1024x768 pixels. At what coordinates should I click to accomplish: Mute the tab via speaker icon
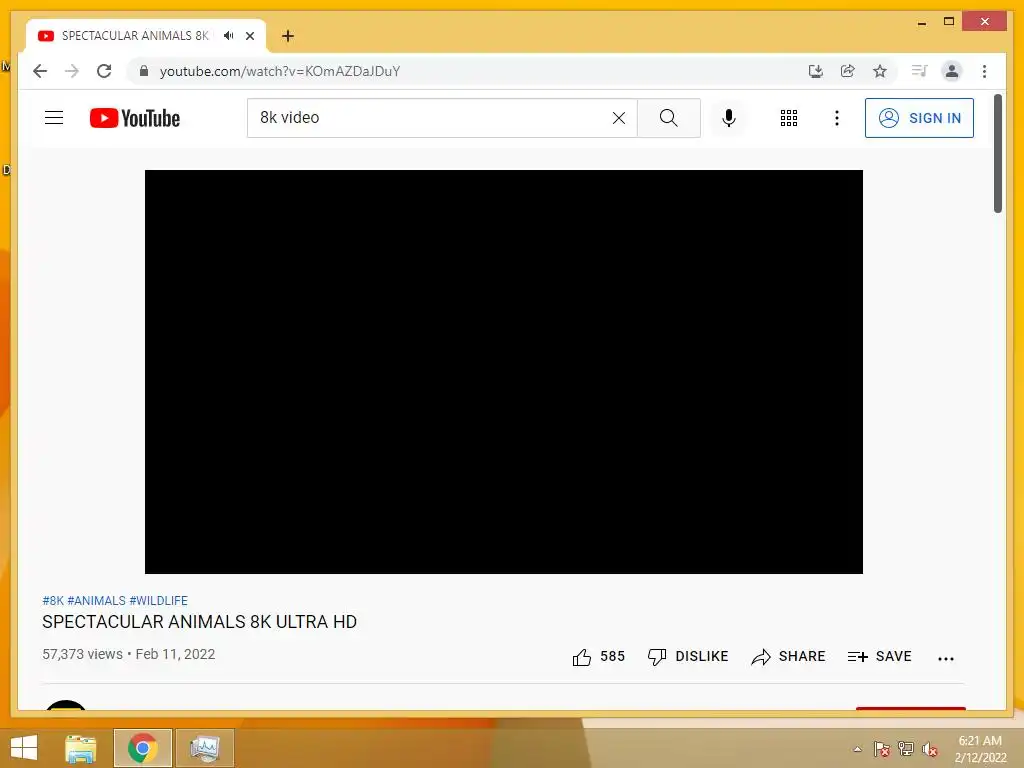[228, 36]
